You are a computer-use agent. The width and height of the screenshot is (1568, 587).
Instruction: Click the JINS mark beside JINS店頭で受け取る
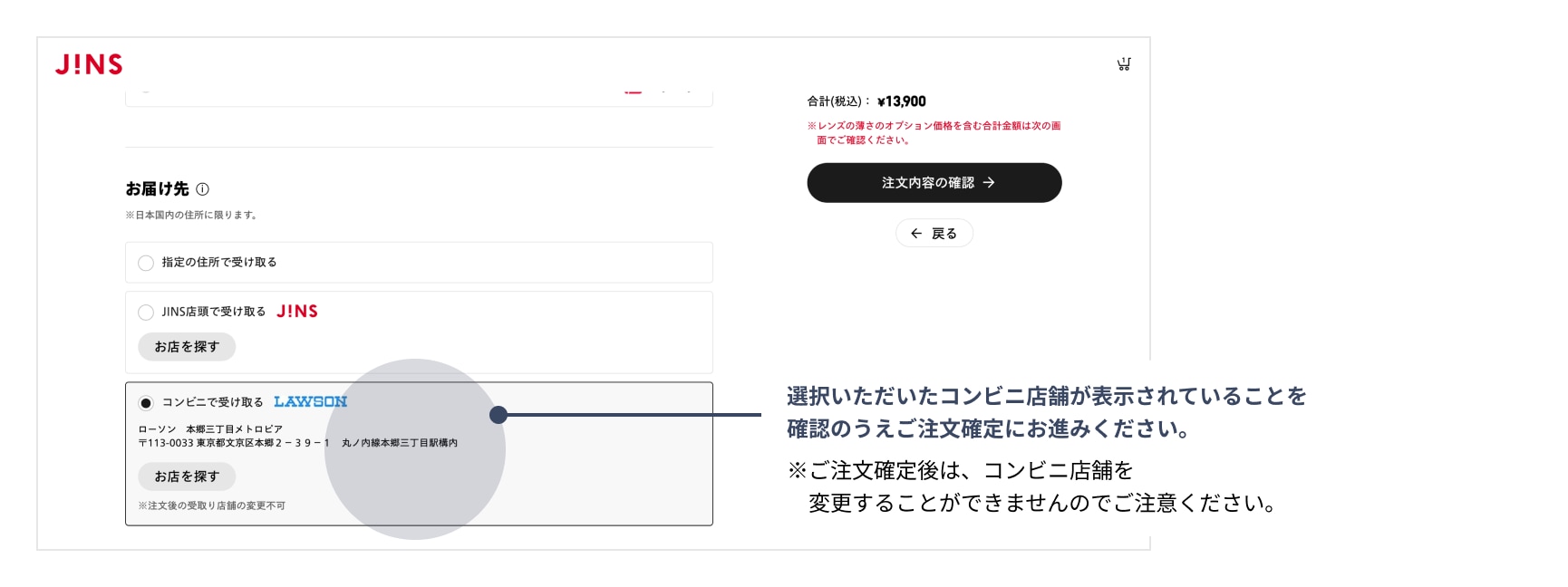tap(299, 312)
